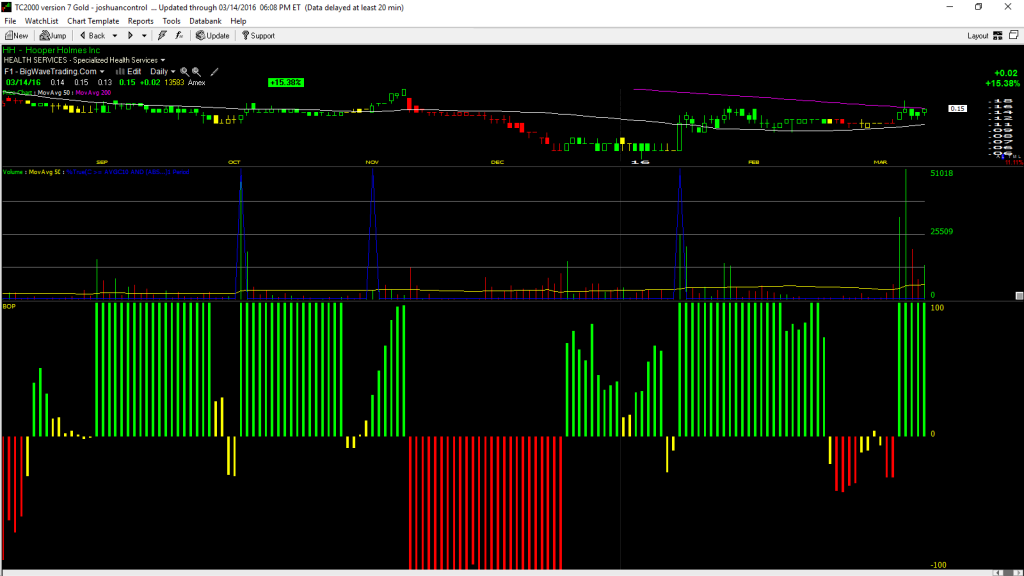Click the New toolbar button

click(x=16, y=36)
